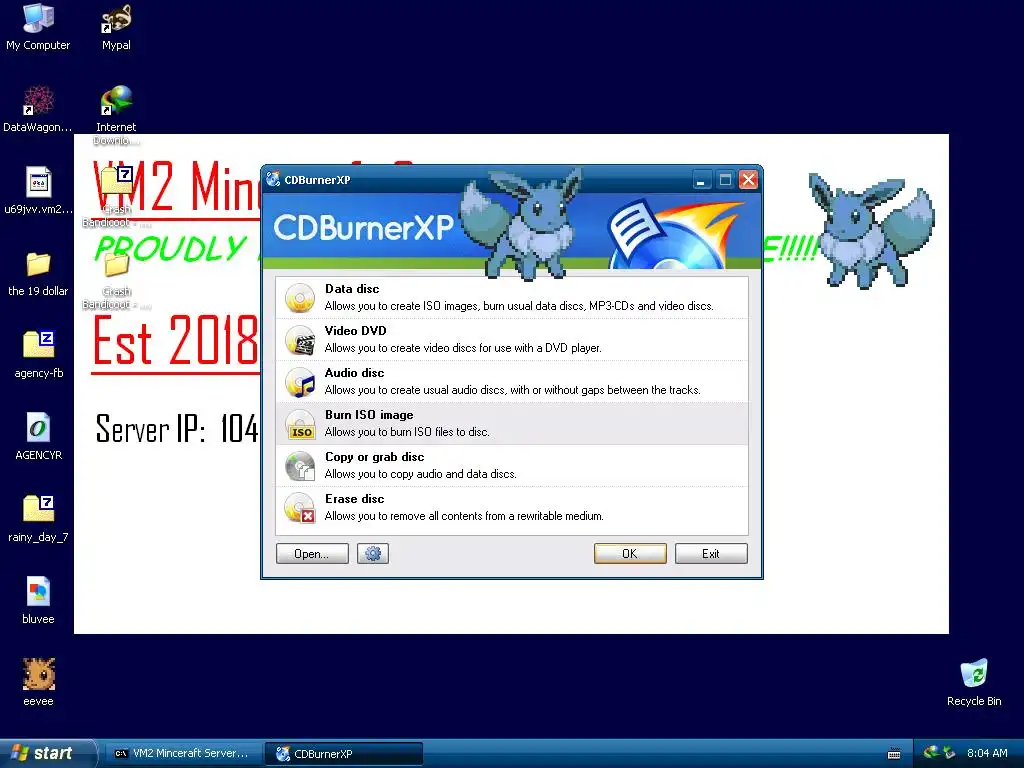Click CDBurnerXP taskbar button
The height and width of the screenshot is (768, 1024).
(x=344, y=754)
